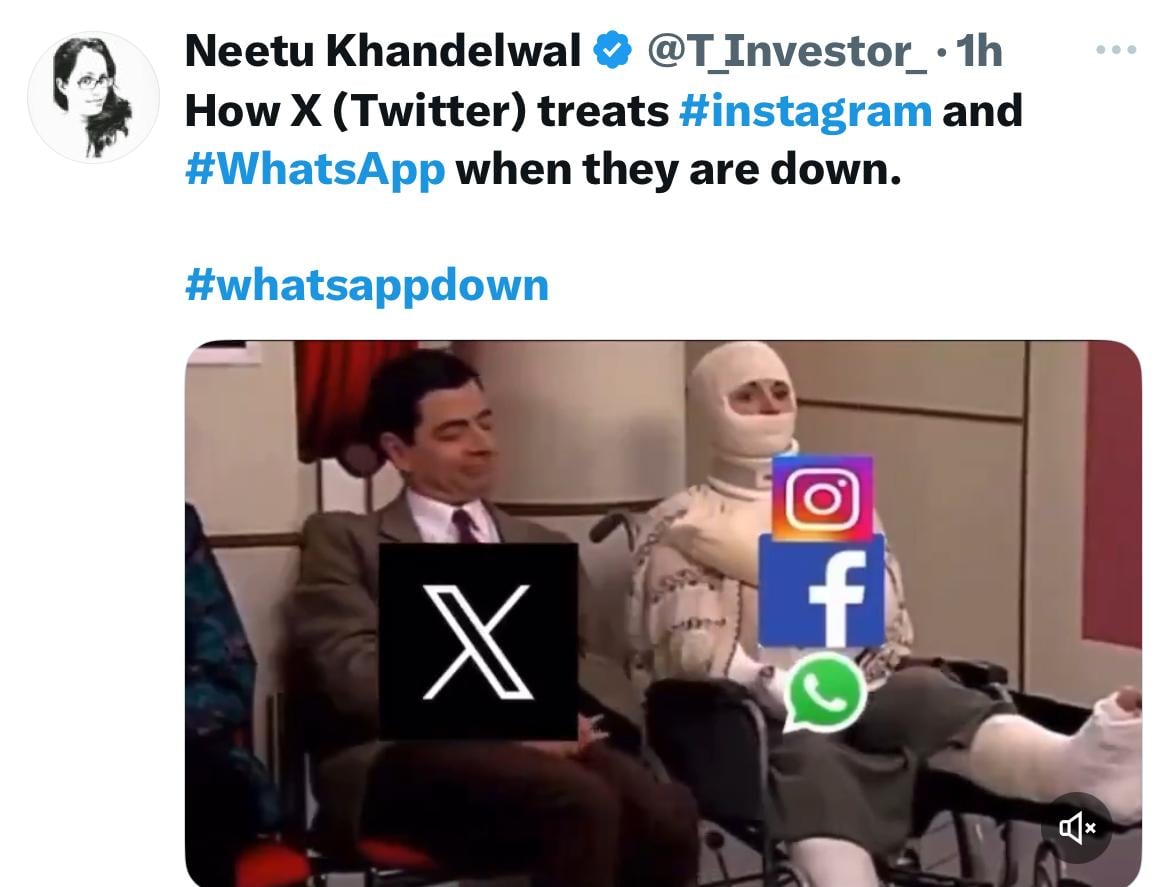Image resolution: width=1170 pixels, height=887 pixels.
Task: Open the #WhatsApp hashtag link
Action: pos(315,169)
